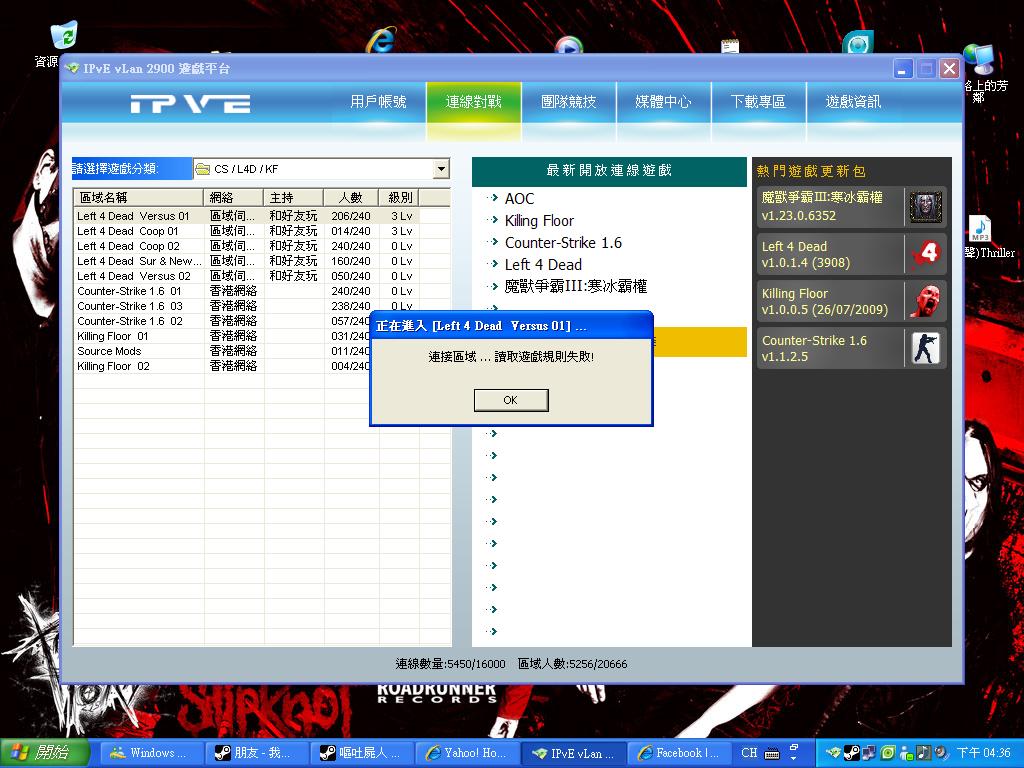The height and width of the screenshot is (768, 1024).
Task: Click the Left 4 Dead update icon
Action: click(925, 254)
